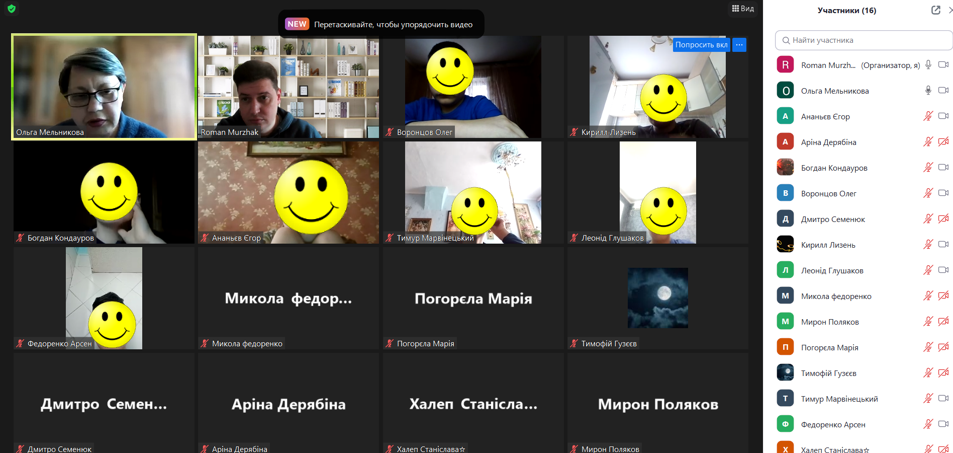
Task: Click Ольга Мельникова's microphone icon in list
Action: click(x=928, y=91)
